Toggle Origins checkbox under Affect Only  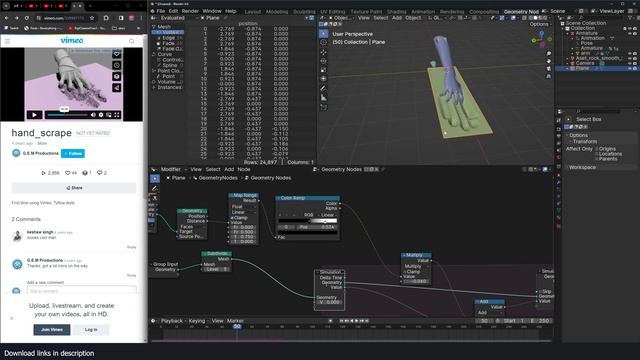[597, 149]
